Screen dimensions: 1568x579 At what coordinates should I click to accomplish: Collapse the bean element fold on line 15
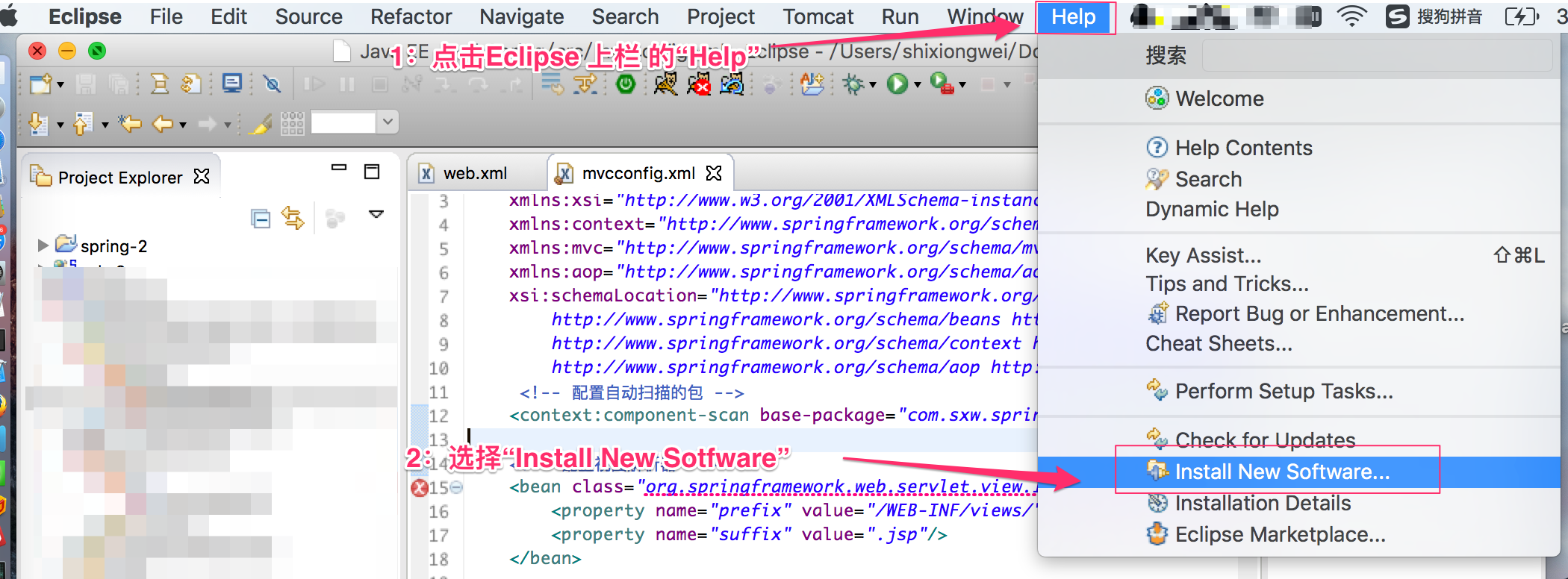point(456,487)
